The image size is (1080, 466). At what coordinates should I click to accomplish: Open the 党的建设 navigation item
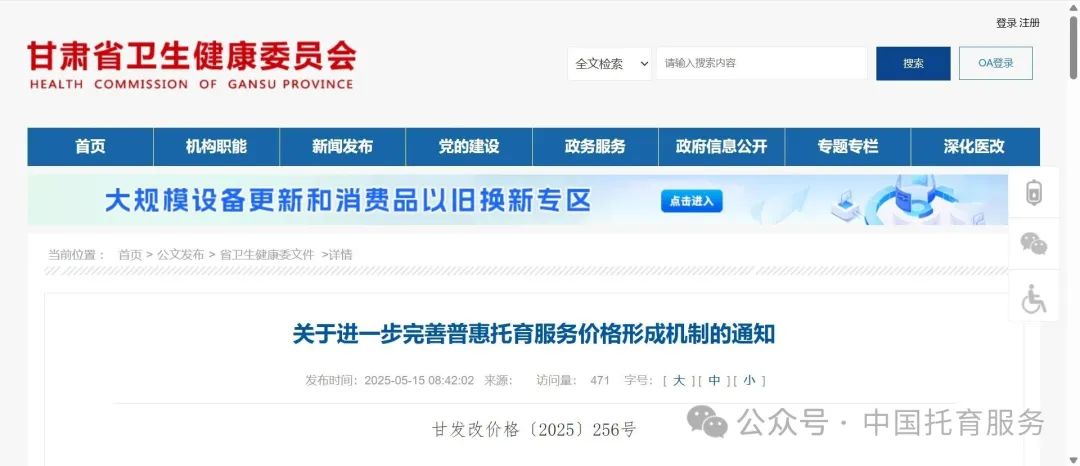(x=468, y=147)
